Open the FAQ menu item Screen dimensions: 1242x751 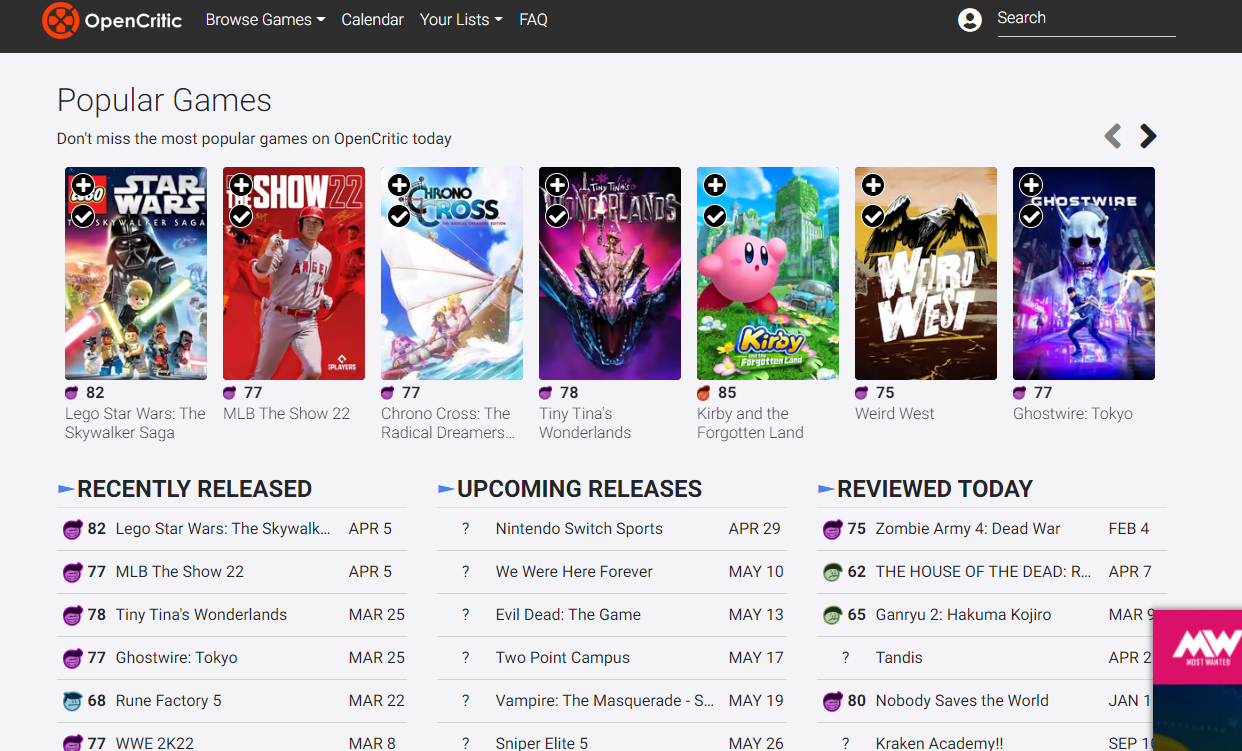tap(533, 20)
